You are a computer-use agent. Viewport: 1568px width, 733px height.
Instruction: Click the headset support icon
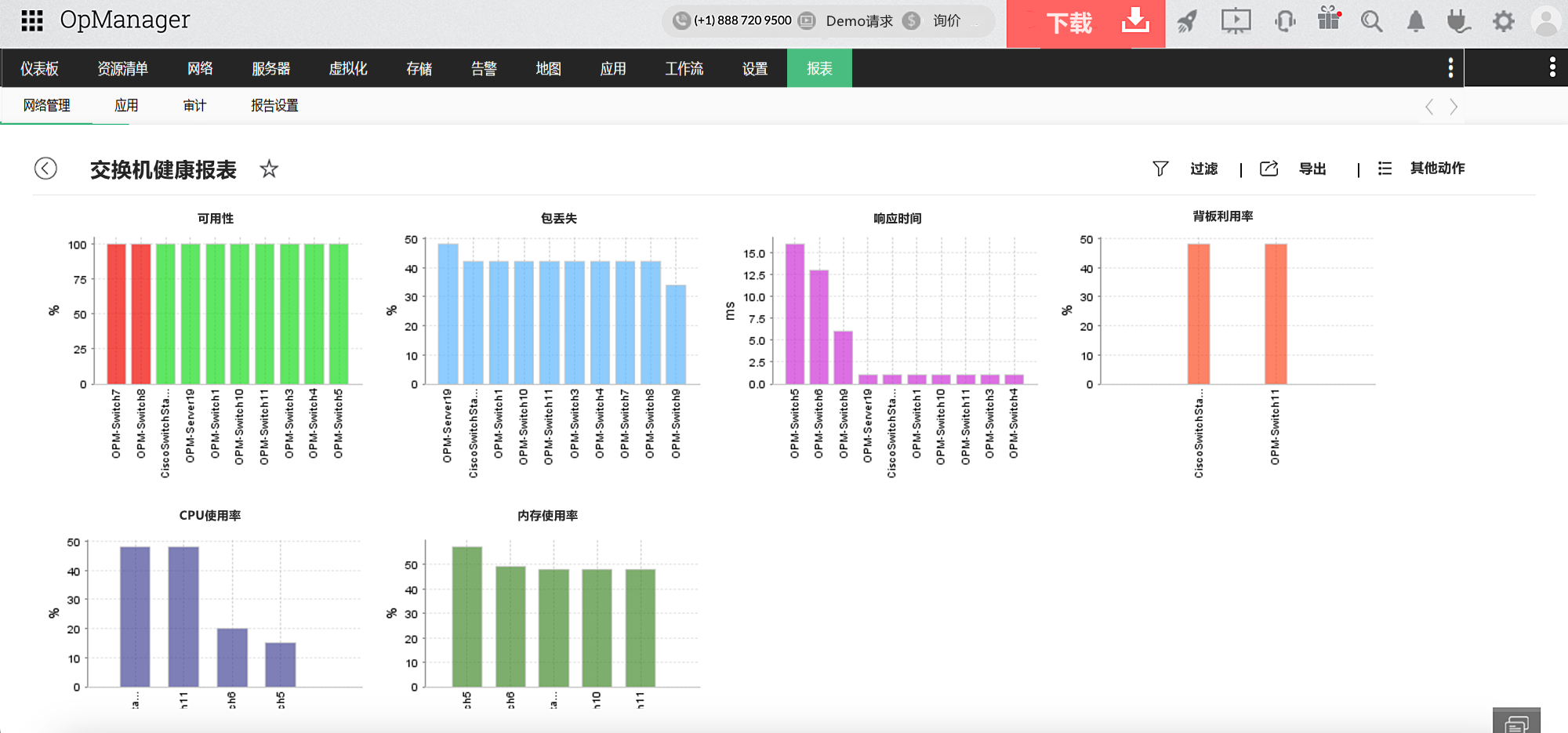1285,21
